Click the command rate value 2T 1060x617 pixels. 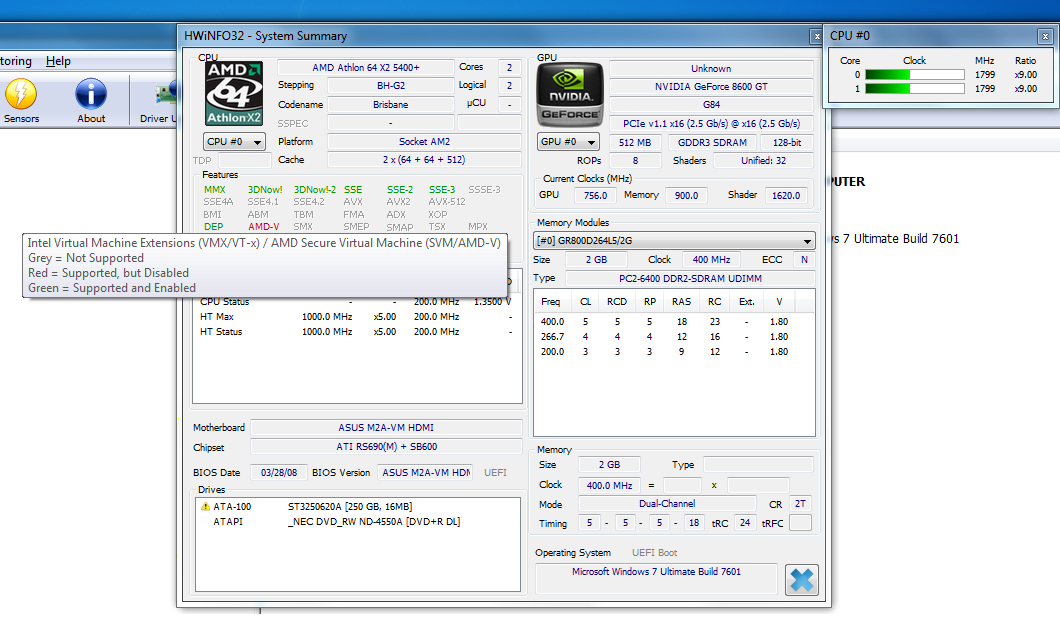[800, 503]
